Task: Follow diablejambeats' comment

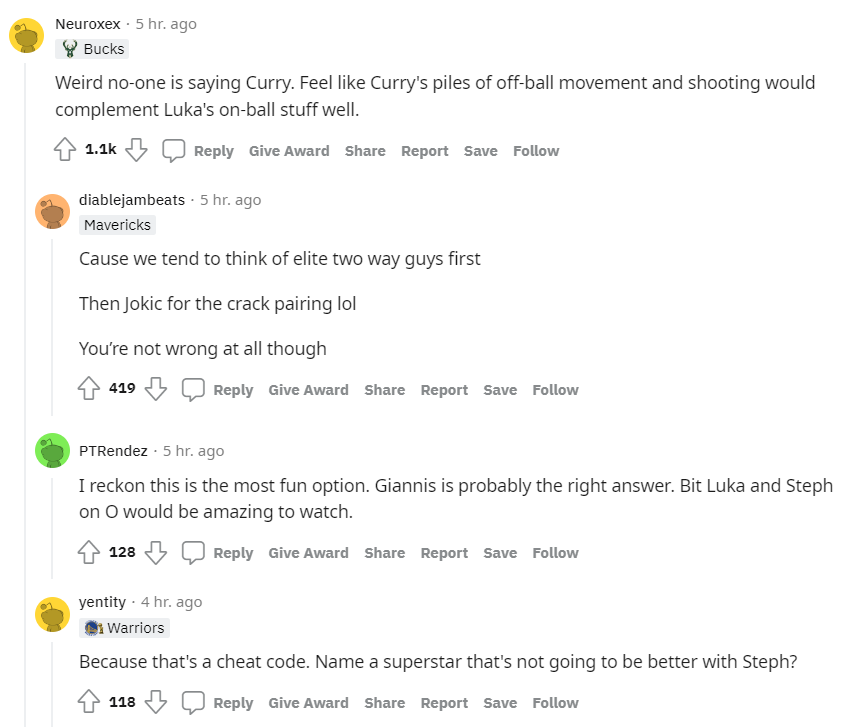Action: click(x=555, y=390)
